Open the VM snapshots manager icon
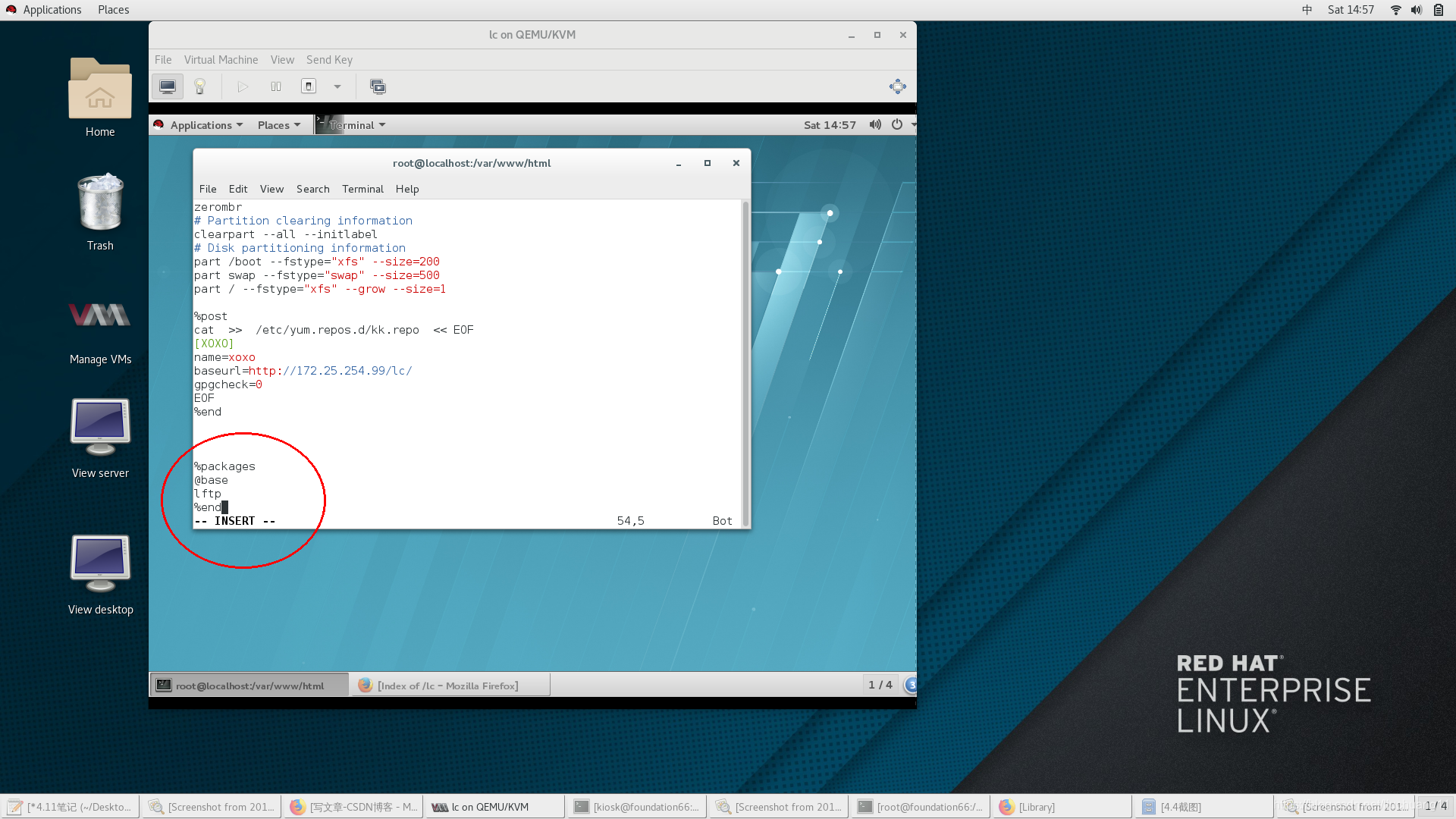The image size is (1456, 819). coord(378,86)
